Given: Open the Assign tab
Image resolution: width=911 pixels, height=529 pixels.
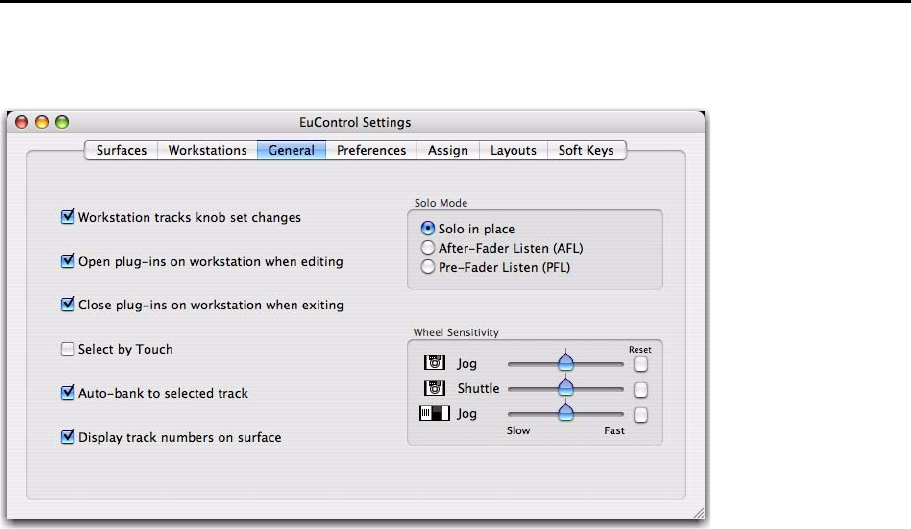Looking at the screenshot, I should (x=447, y=150).
